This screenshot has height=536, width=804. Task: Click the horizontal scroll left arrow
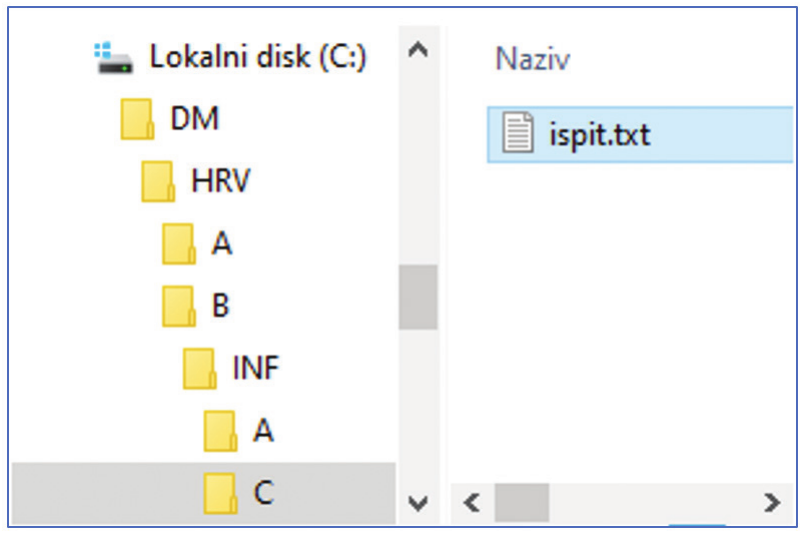472,503
